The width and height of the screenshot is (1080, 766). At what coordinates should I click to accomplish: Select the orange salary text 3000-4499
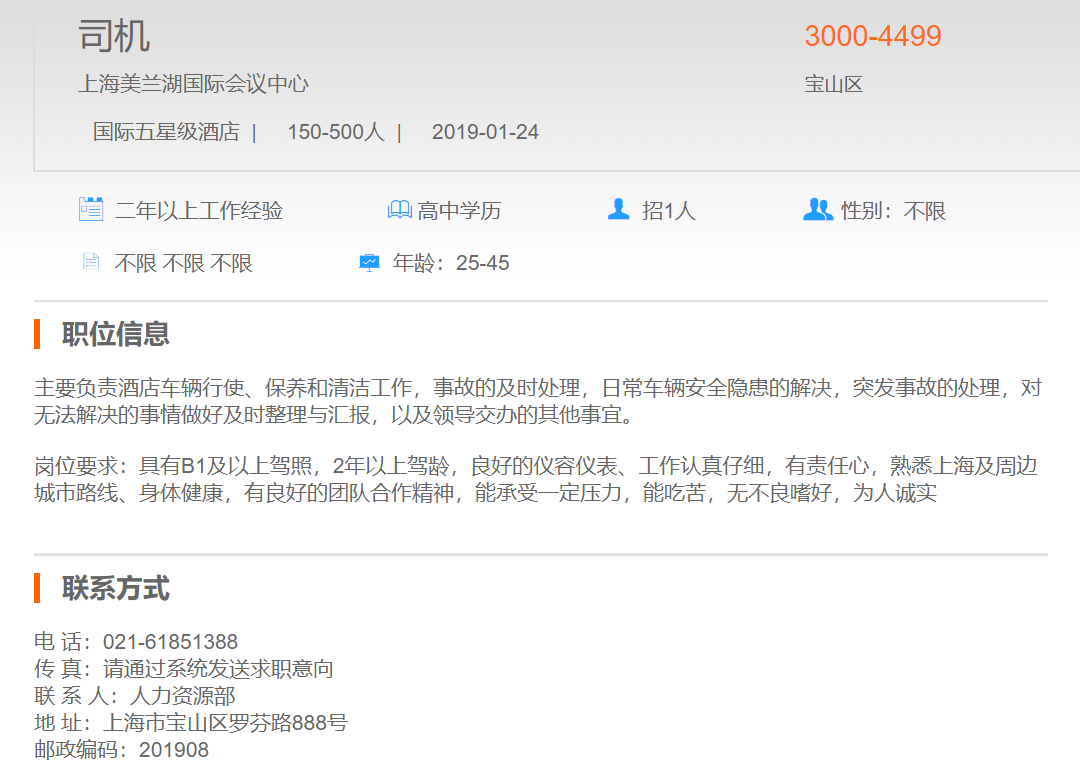(x=872, y=37)
